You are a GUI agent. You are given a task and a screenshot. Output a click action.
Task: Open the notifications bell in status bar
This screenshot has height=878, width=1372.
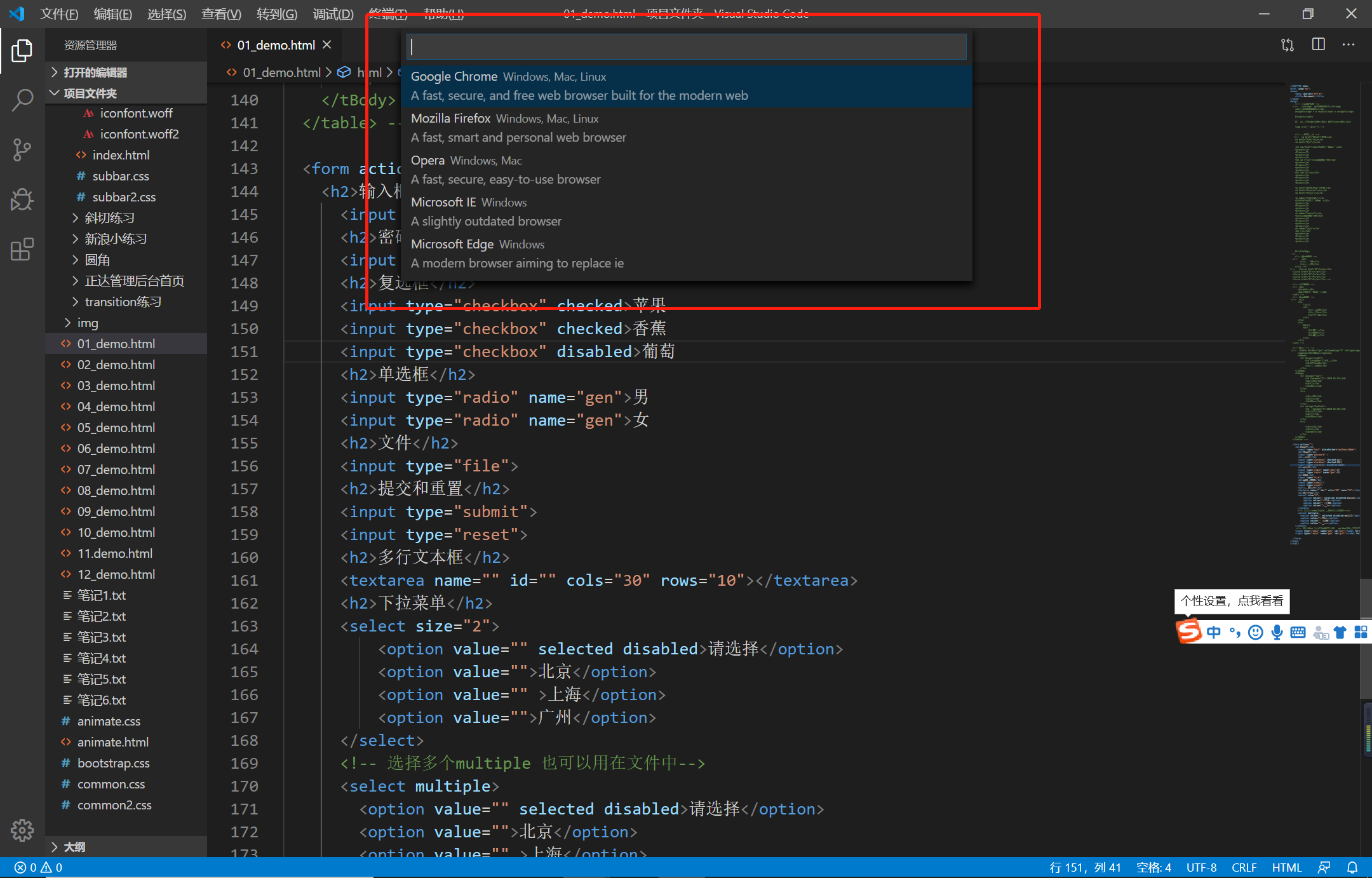pyautogui.click(x=1352, y=867)
